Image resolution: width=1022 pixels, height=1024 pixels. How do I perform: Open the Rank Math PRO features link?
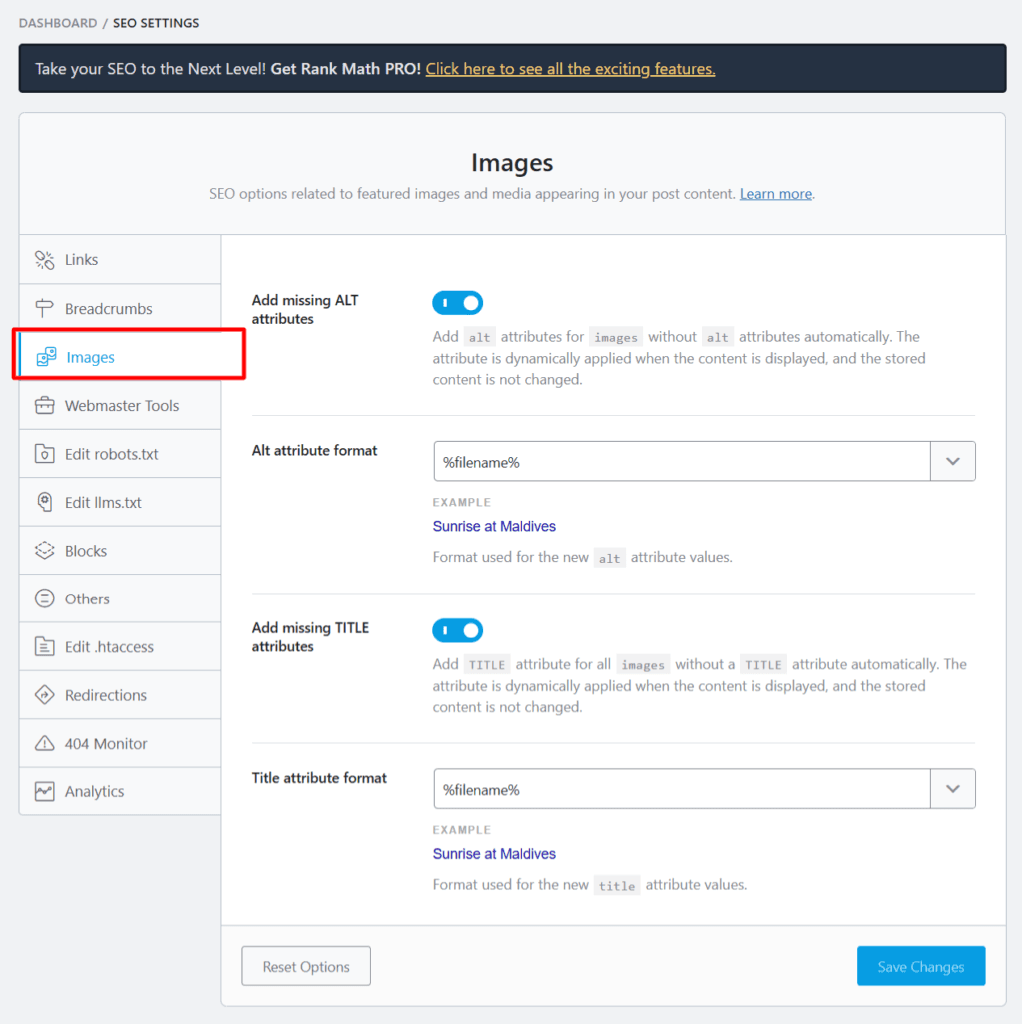pyautogui.click(x=570, y=69)
